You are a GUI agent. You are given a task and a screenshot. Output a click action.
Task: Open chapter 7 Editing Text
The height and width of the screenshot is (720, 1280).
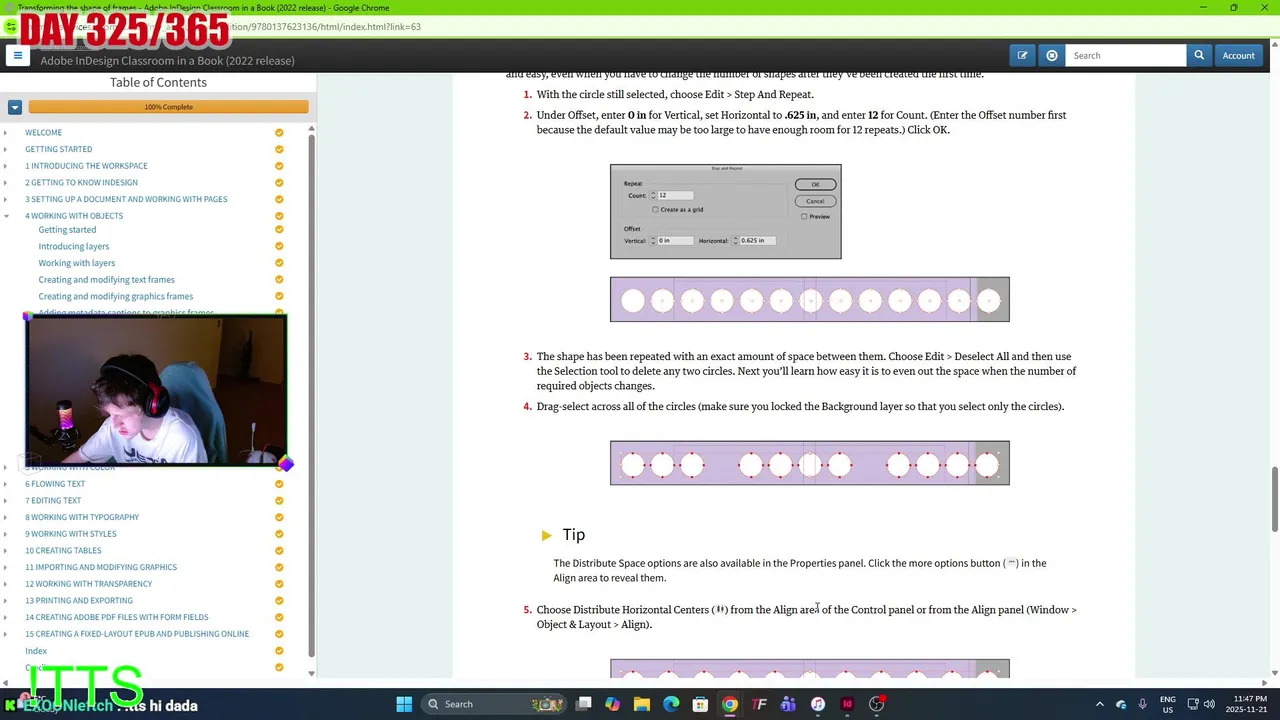point(53,500)
